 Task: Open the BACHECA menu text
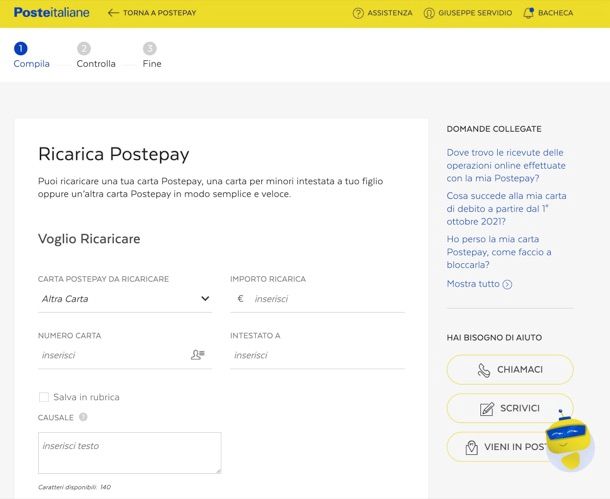pyautogui.click(x=555, y=13)
